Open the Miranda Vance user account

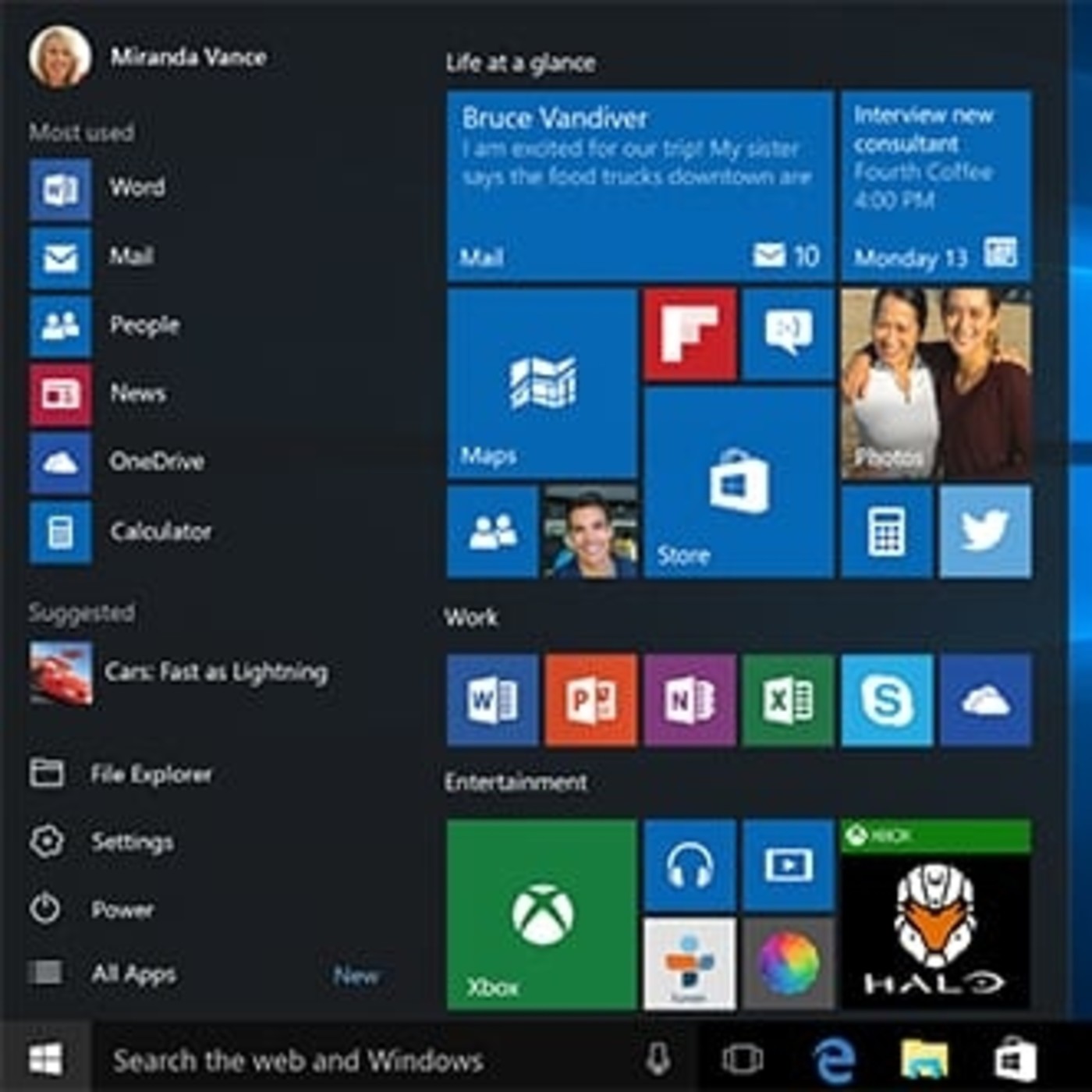tap(148, 57)
